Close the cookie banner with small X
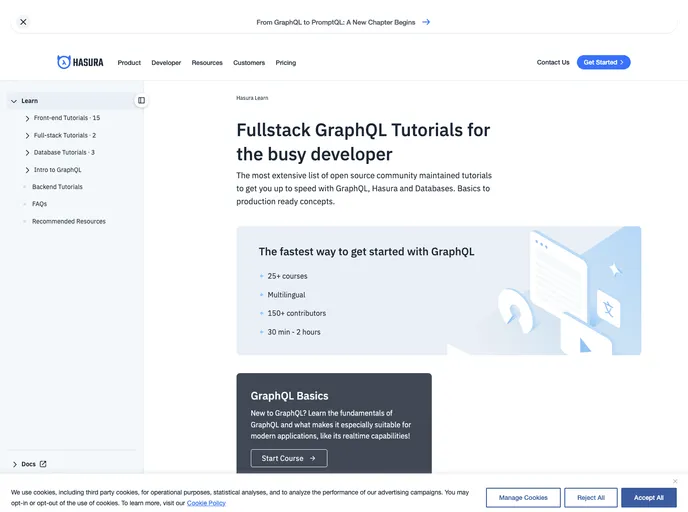This screenshot has width=688, height=512. coord(675,481)
